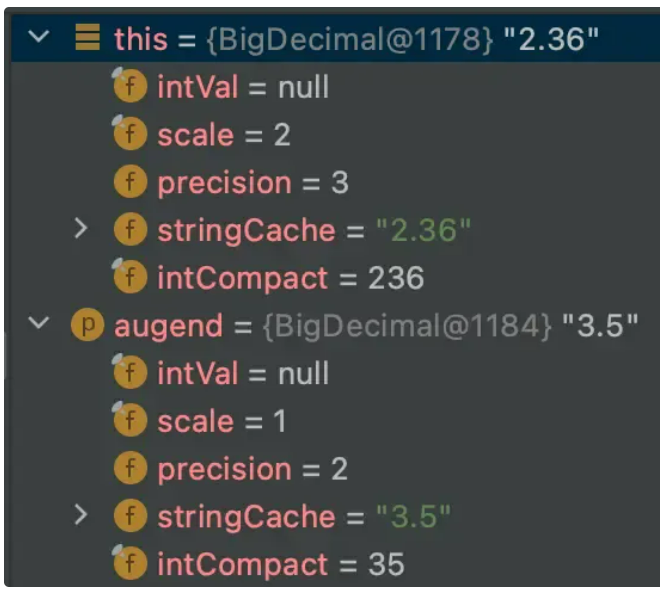660x593 pixels.
Task: Click the green "3.5" stringCache value
Action: tap(413, 516)
